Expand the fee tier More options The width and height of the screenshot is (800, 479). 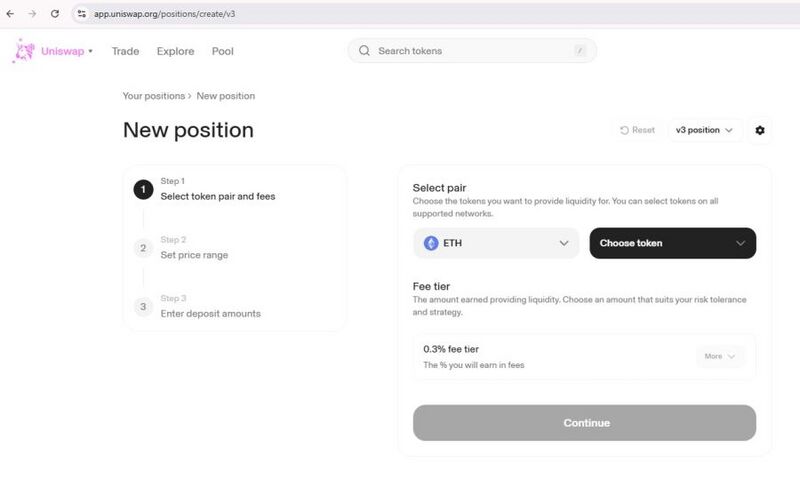tap(720, 356)
